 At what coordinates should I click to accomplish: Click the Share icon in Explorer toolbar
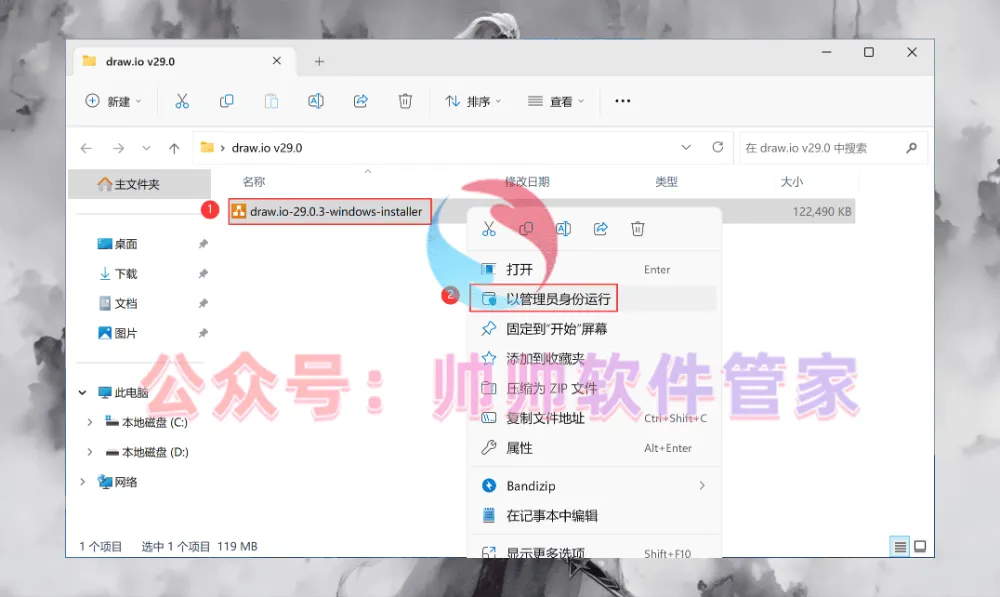point(360,101)
